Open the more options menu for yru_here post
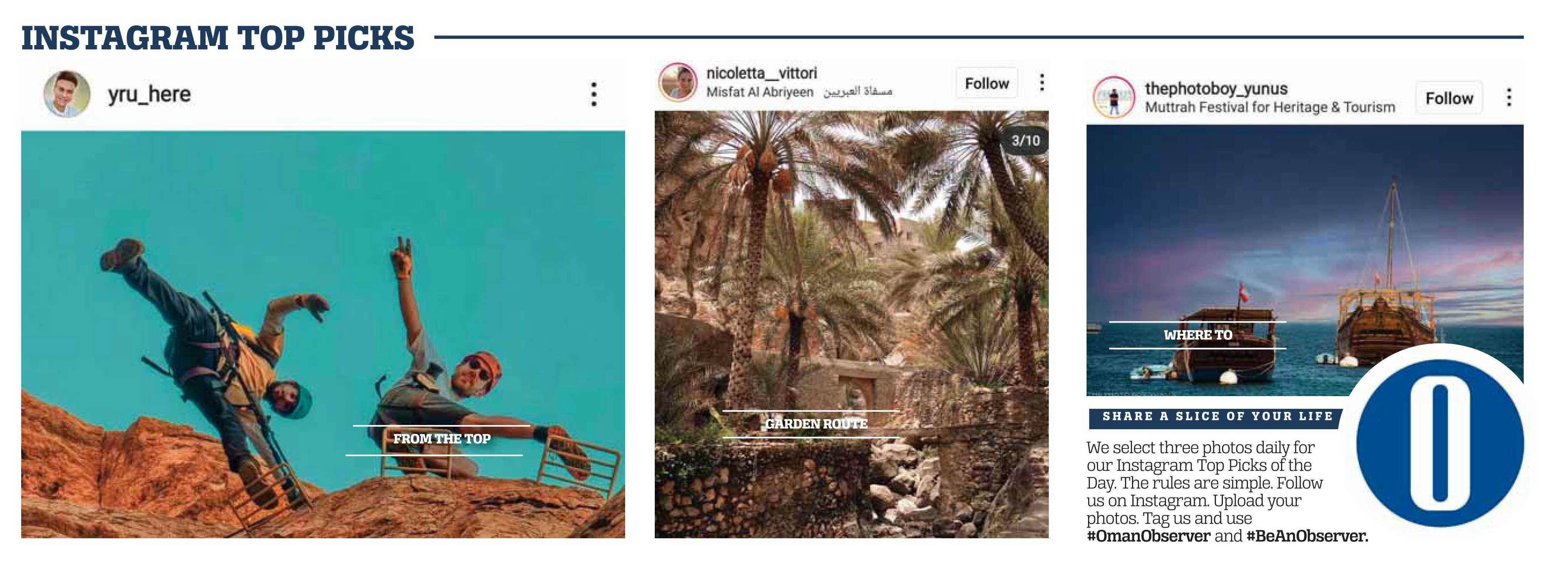This screenshot has width=1568, height=566. point(594,94)
